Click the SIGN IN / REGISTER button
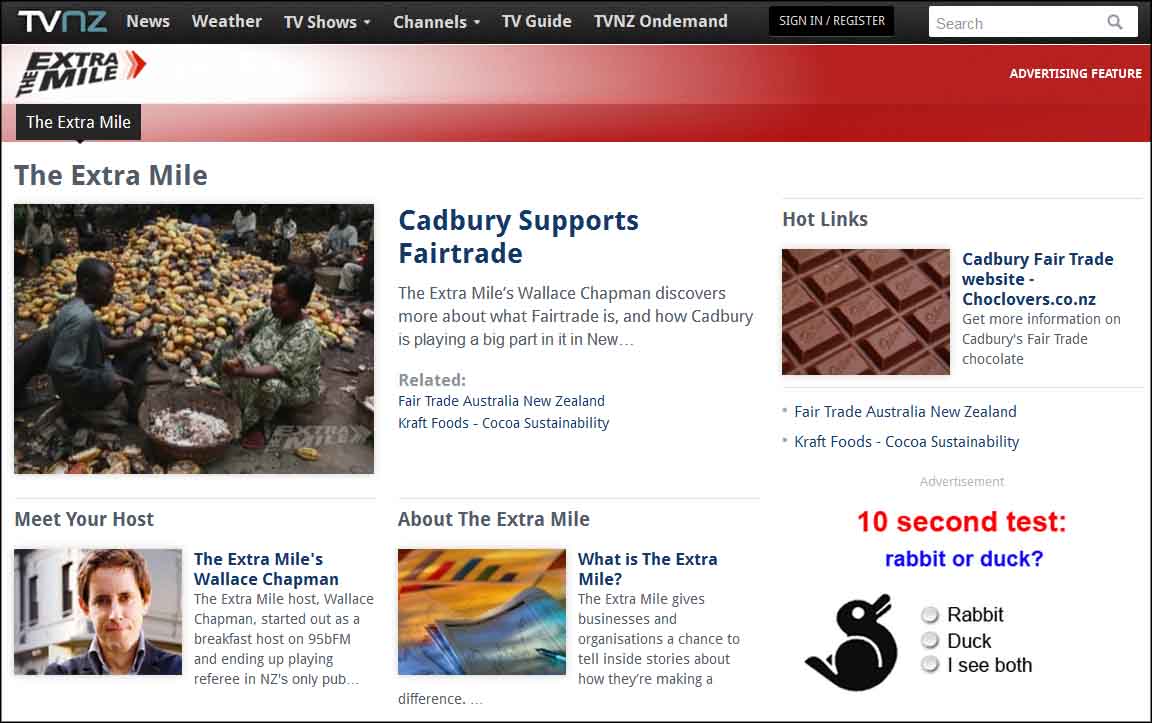The image size is (1152, 723). (x=832, y=21)
